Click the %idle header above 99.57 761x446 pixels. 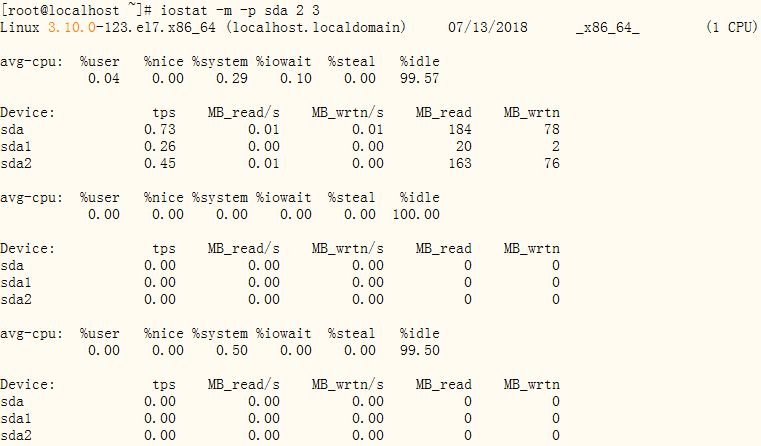420,62
